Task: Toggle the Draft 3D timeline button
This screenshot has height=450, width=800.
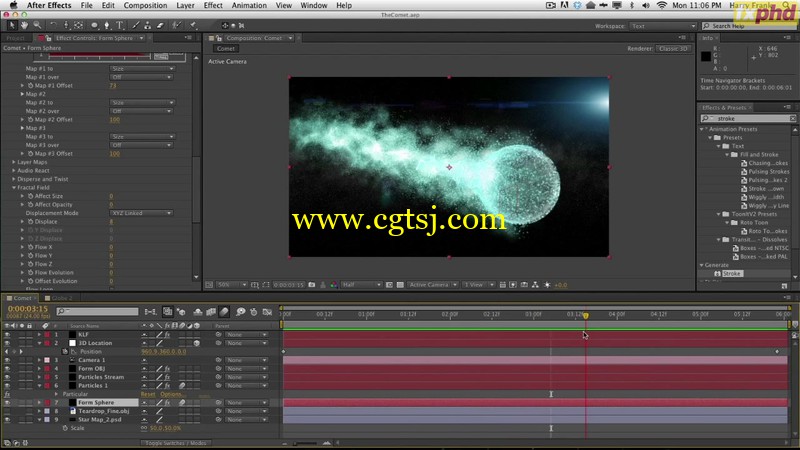Action: (181, 311)
